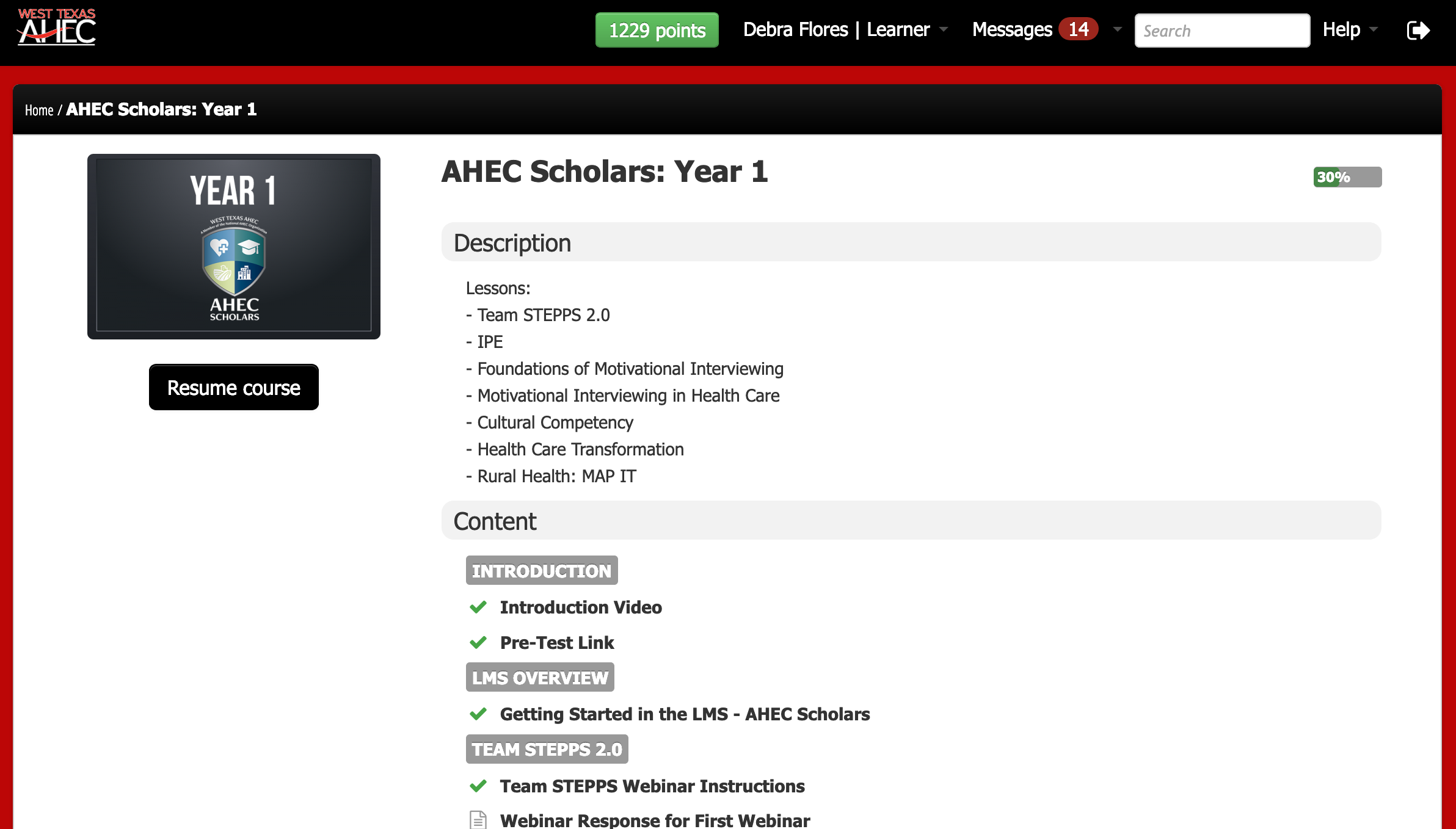This screenshot has width=1456, height=829.
Task: Click the "Health Care Transformation" lesson text
Action: pos(581,449)
